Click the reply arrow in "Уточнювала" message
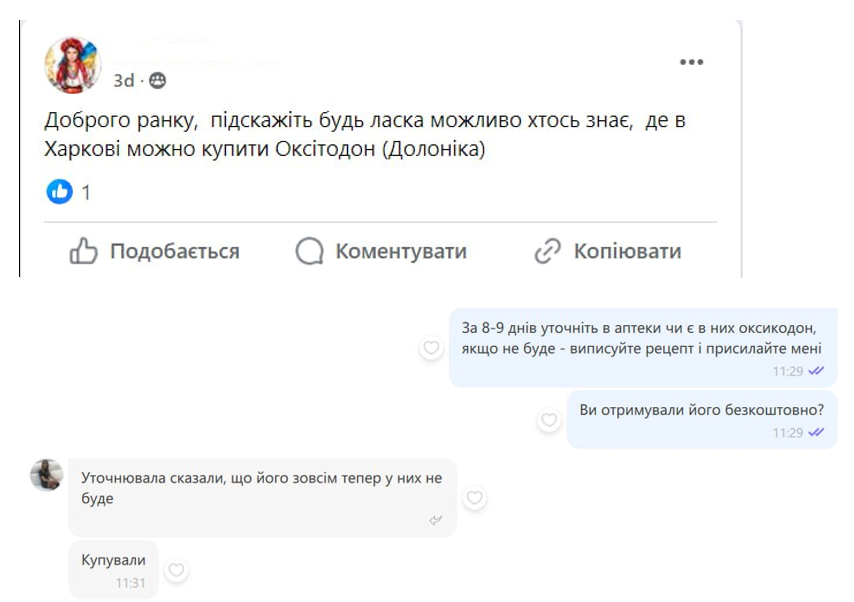Viewport: 854px width, 602px height. [x=436, y=520]
